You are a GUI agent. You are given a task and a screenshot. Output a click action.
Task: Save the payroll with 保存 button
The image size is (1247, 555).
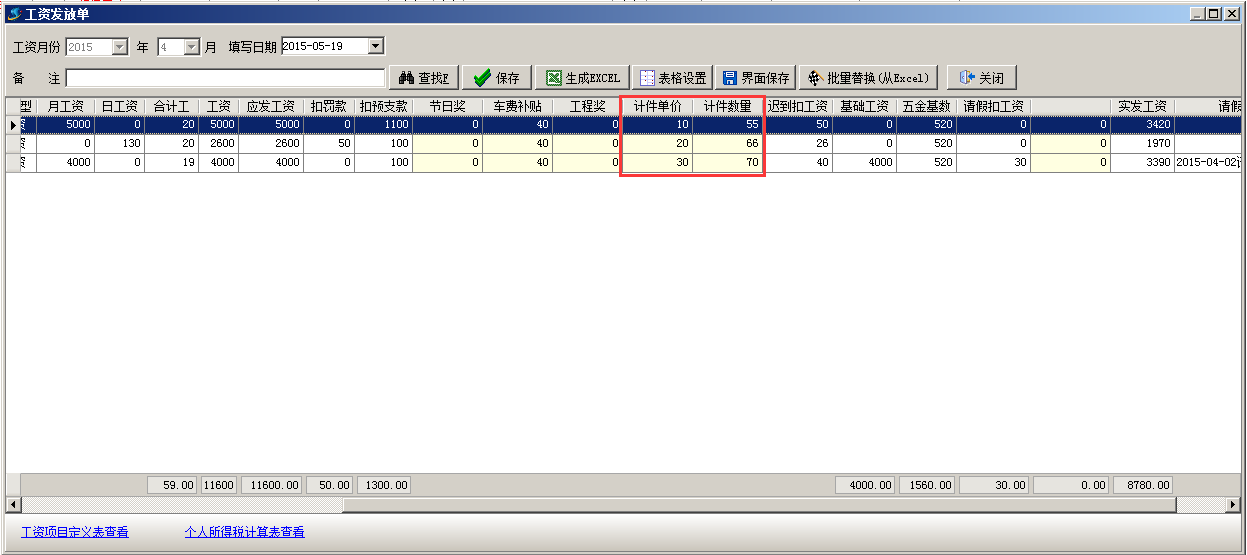(497, 78)
